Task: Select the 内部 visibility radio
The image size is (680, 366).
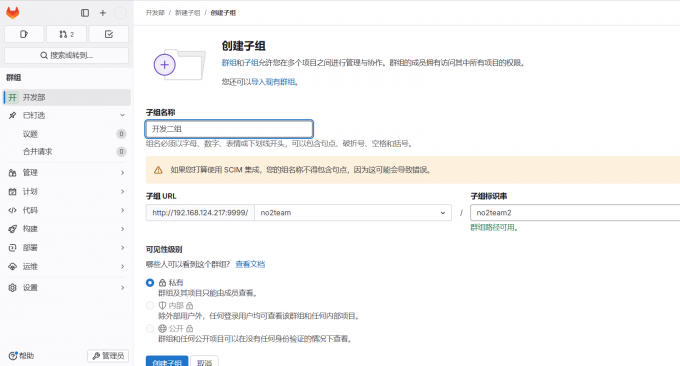Action: pyautogui.click(x=150, y=306)
